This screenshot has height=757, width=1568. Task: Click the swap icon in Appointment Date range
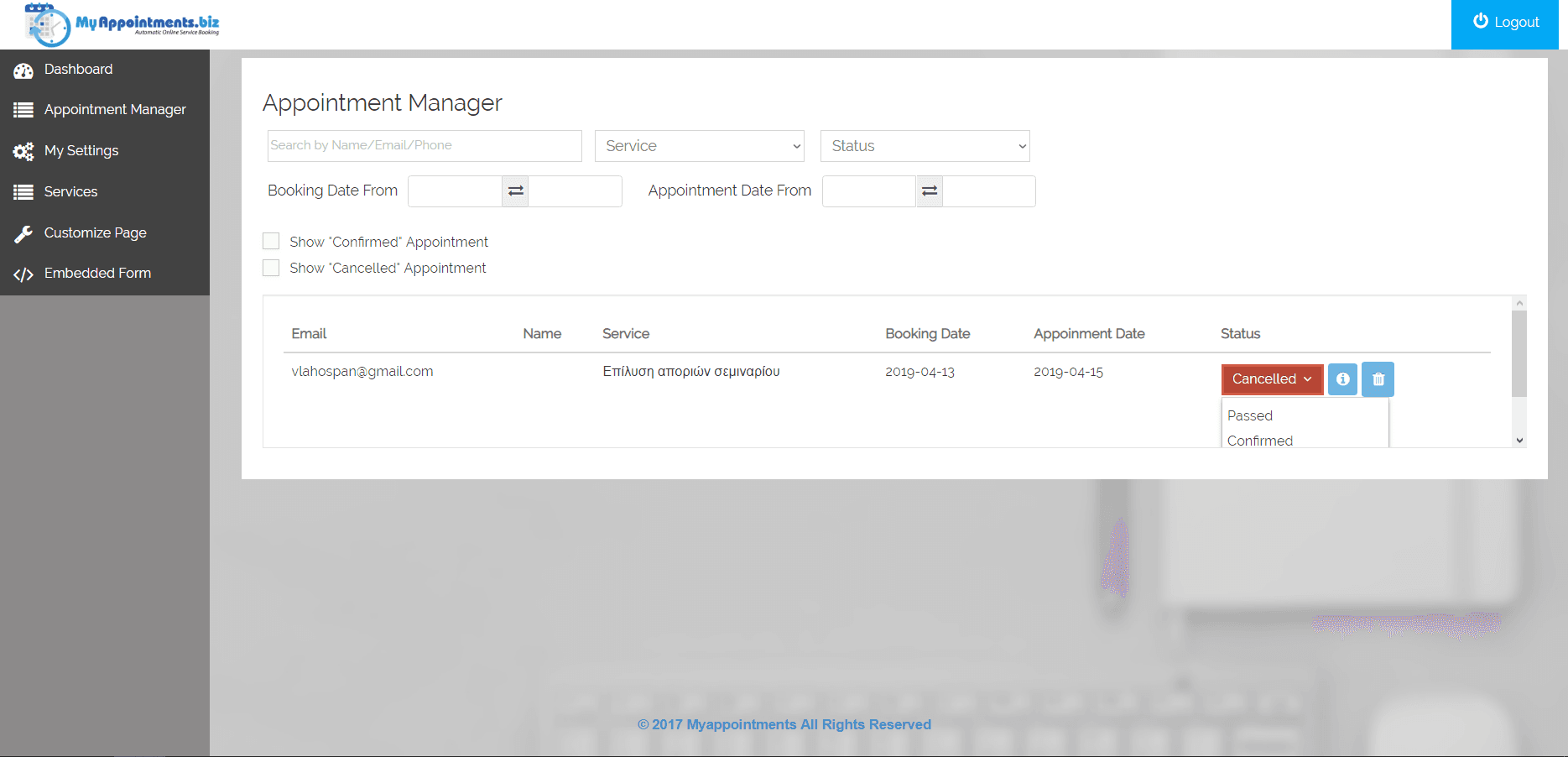coord(930,191)
